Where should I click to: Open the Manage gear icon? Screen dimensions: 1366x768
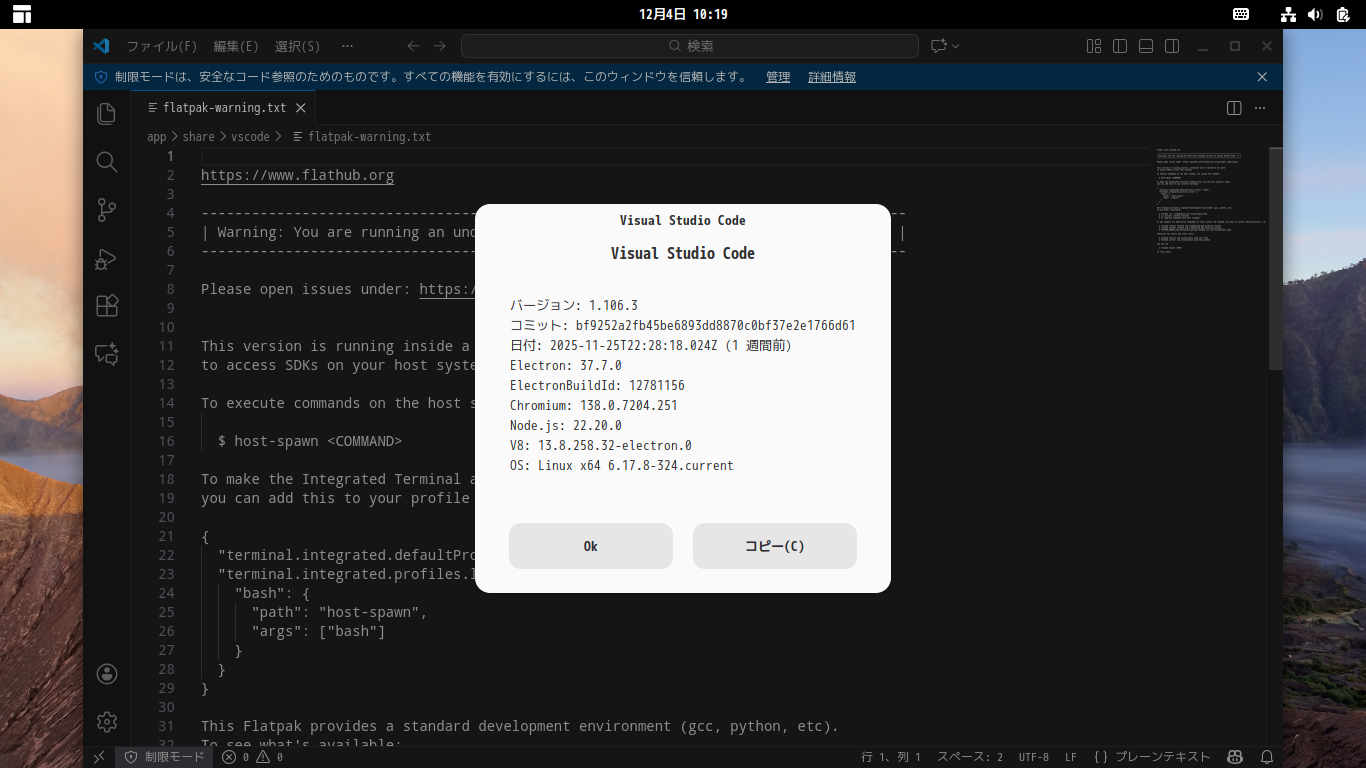107,721
